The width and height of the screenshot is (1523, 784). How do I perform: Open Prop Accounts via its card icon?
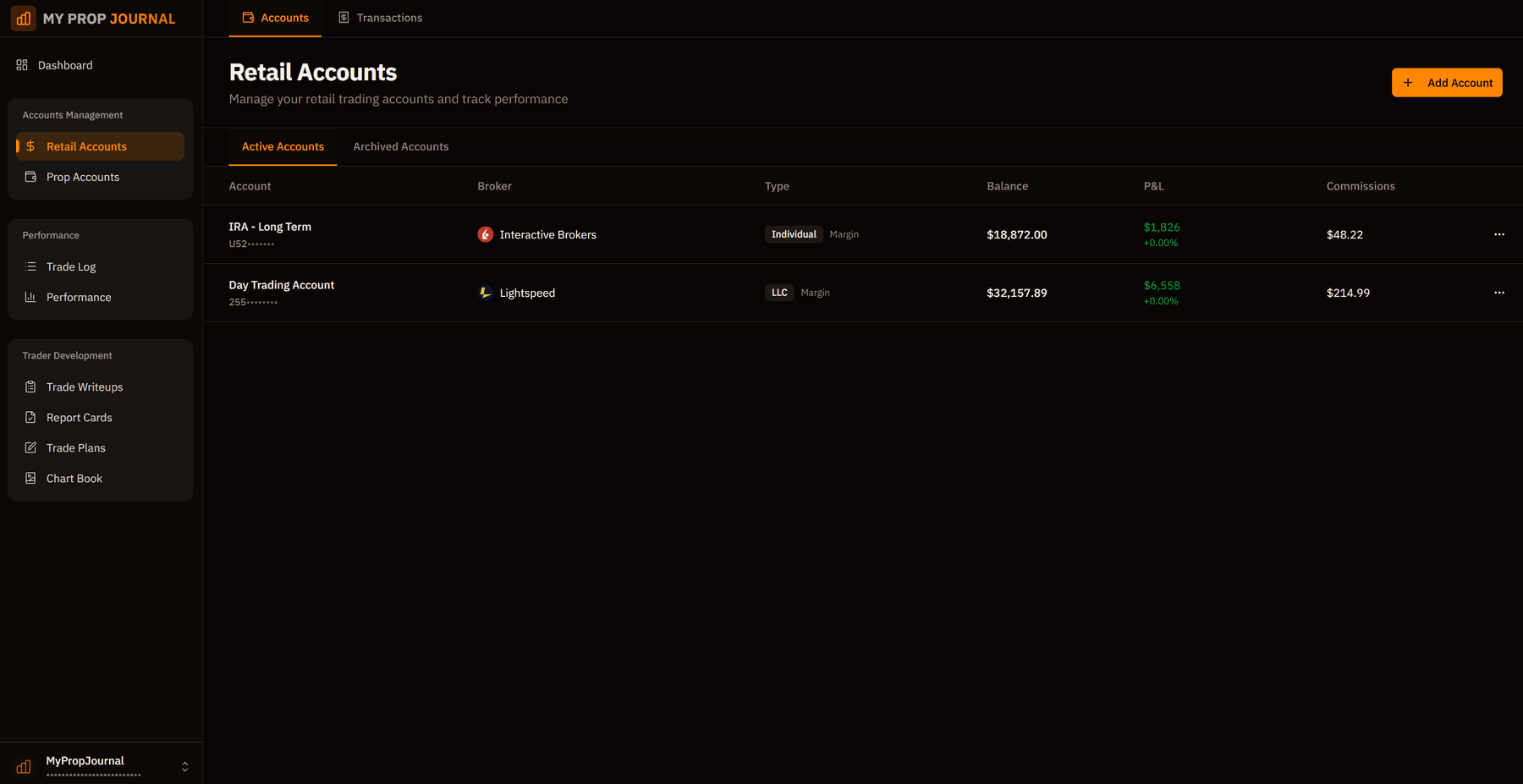click(x=30, y=177)
